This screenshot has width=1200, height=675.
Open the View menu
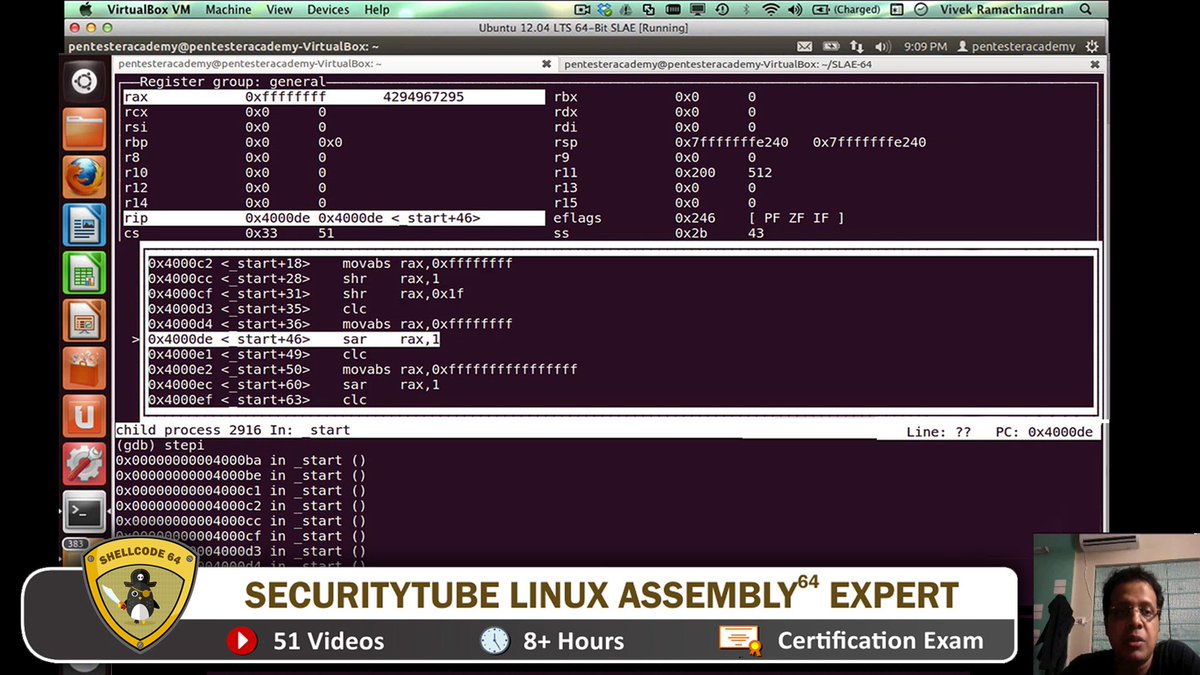click(x=280, y=9)
